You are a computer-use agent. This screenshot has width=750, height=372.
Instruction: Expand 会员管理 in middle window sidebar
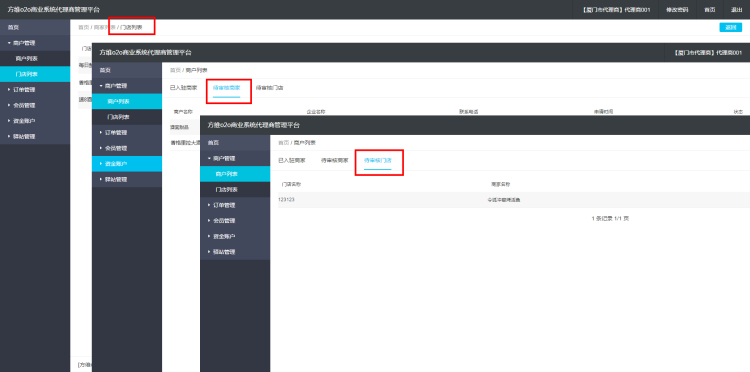[127, 148]
